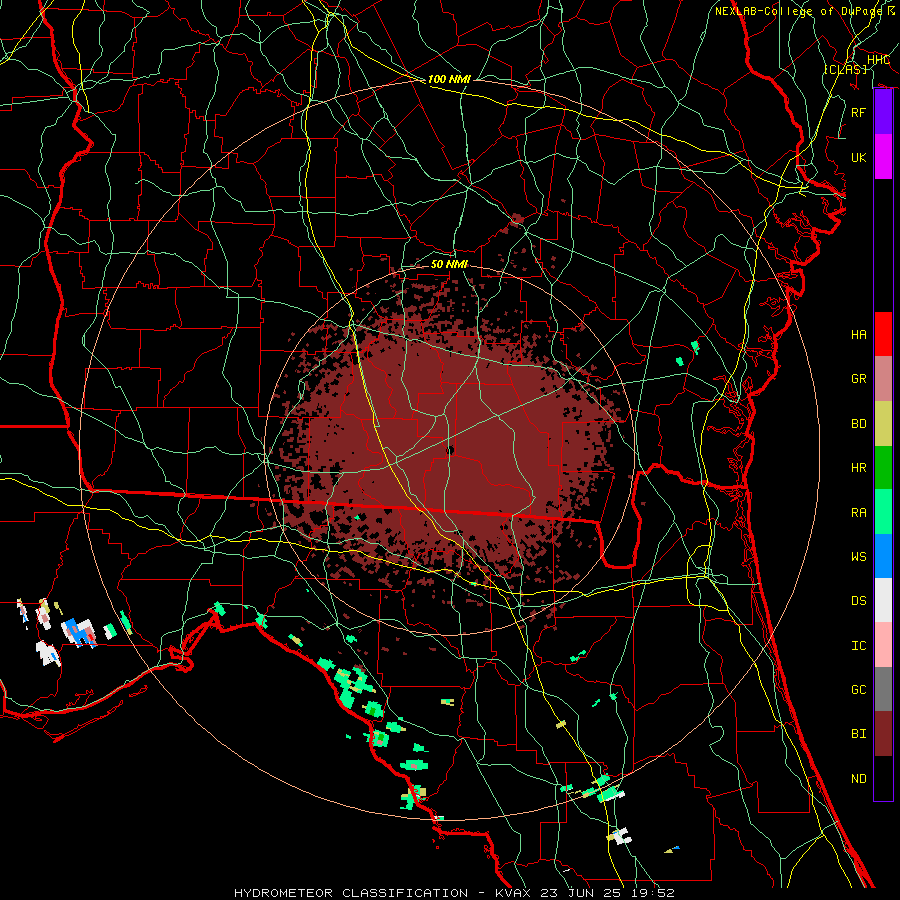900x900 pixels.
Task: Click the DS white legend swatch
Action: 883,600
